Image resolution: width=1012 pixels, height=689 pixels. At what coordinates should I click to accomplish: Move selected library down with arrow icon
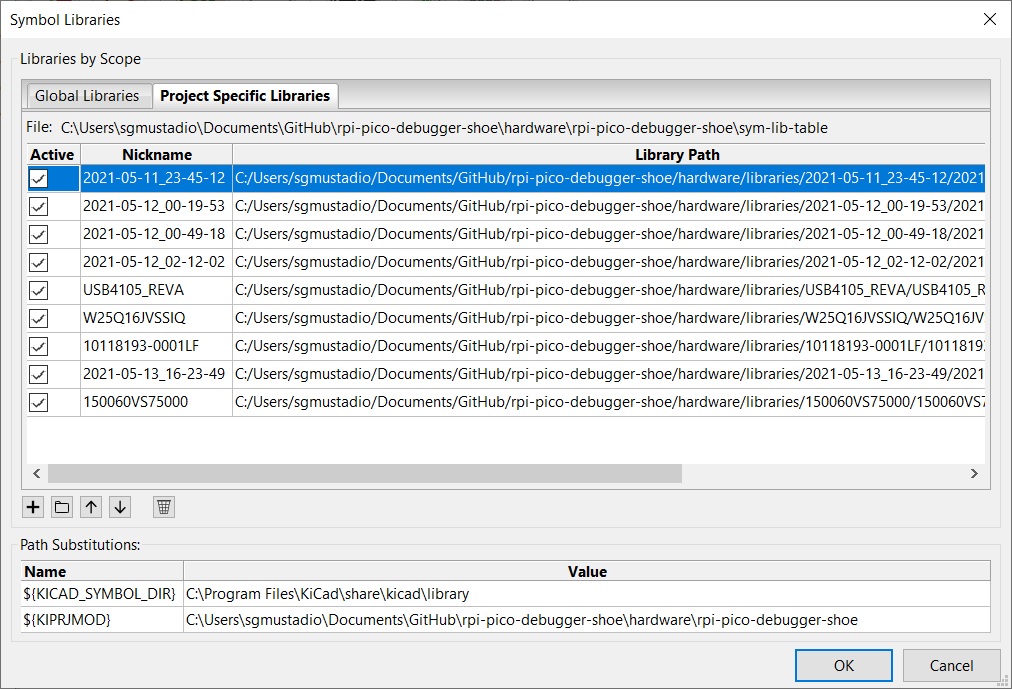120,507
